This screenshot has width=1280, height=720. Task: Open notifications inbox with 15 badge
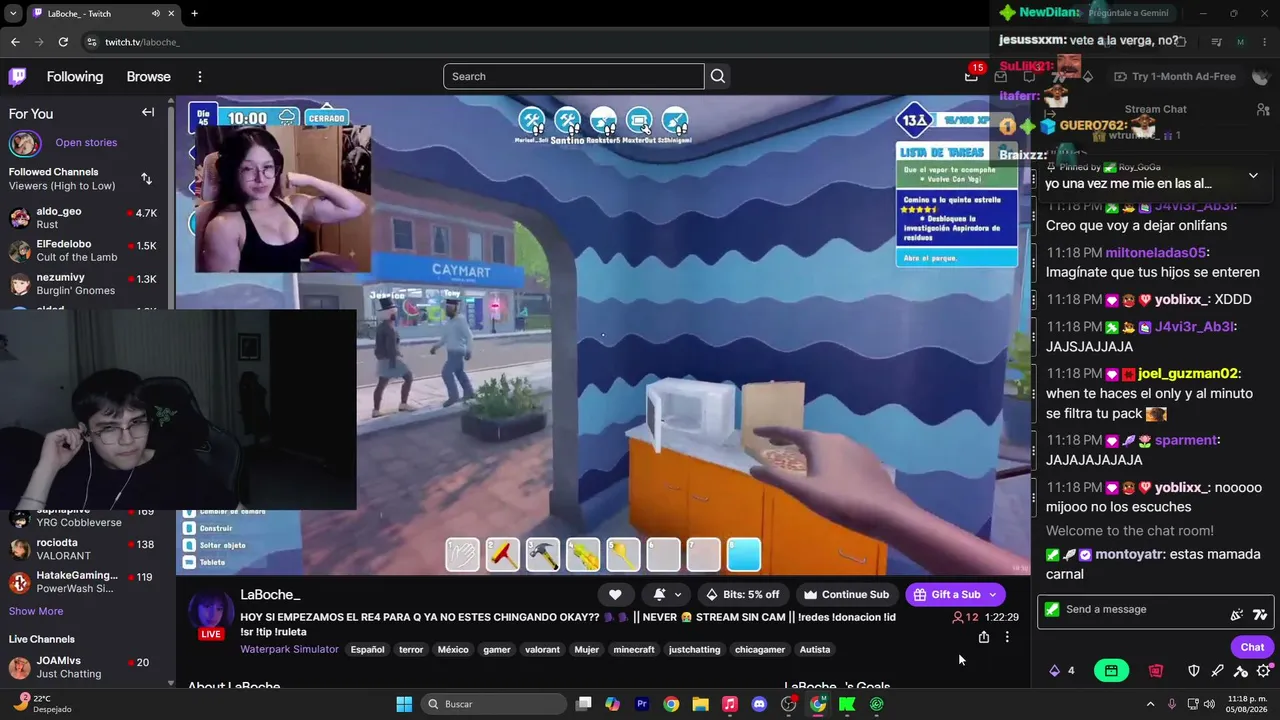[971, 76]
